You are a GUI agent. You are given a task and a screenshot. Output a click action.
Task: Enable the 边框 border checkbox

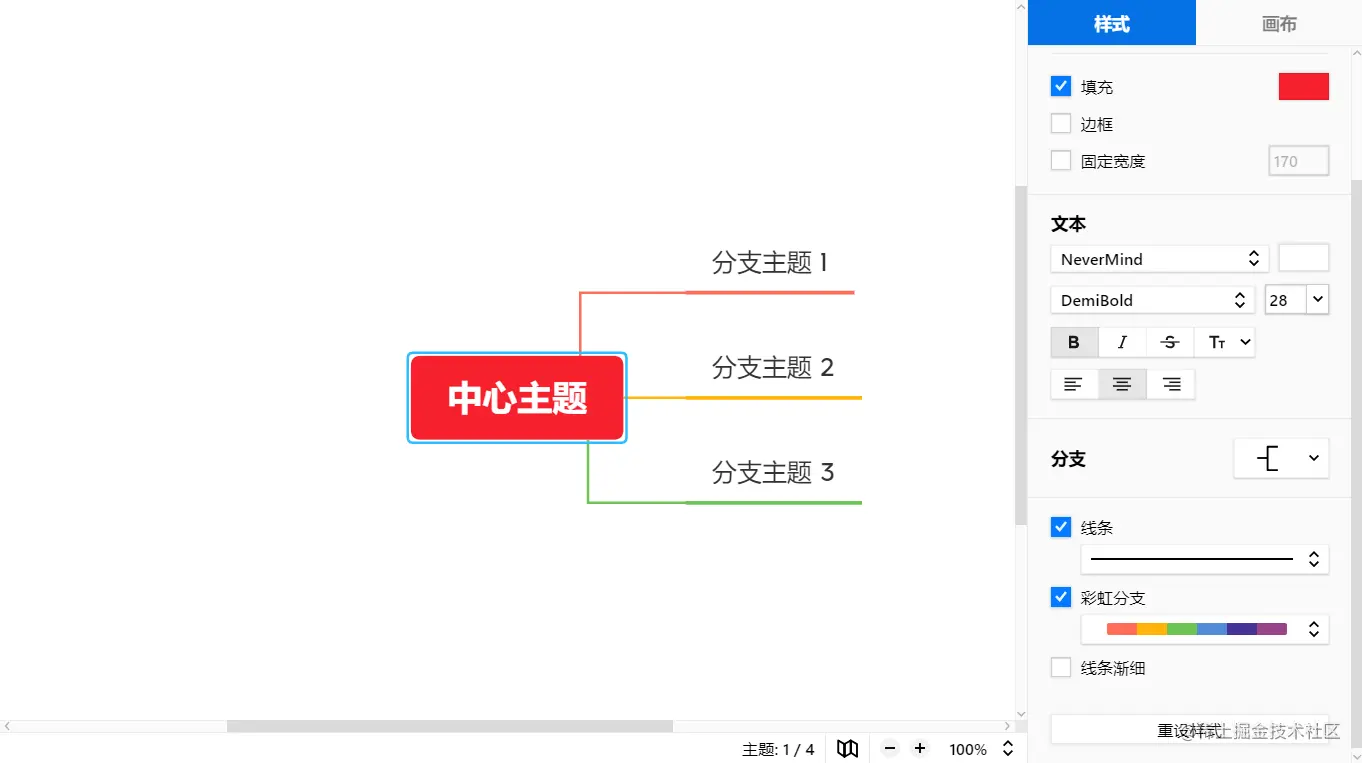(1061, 123)
